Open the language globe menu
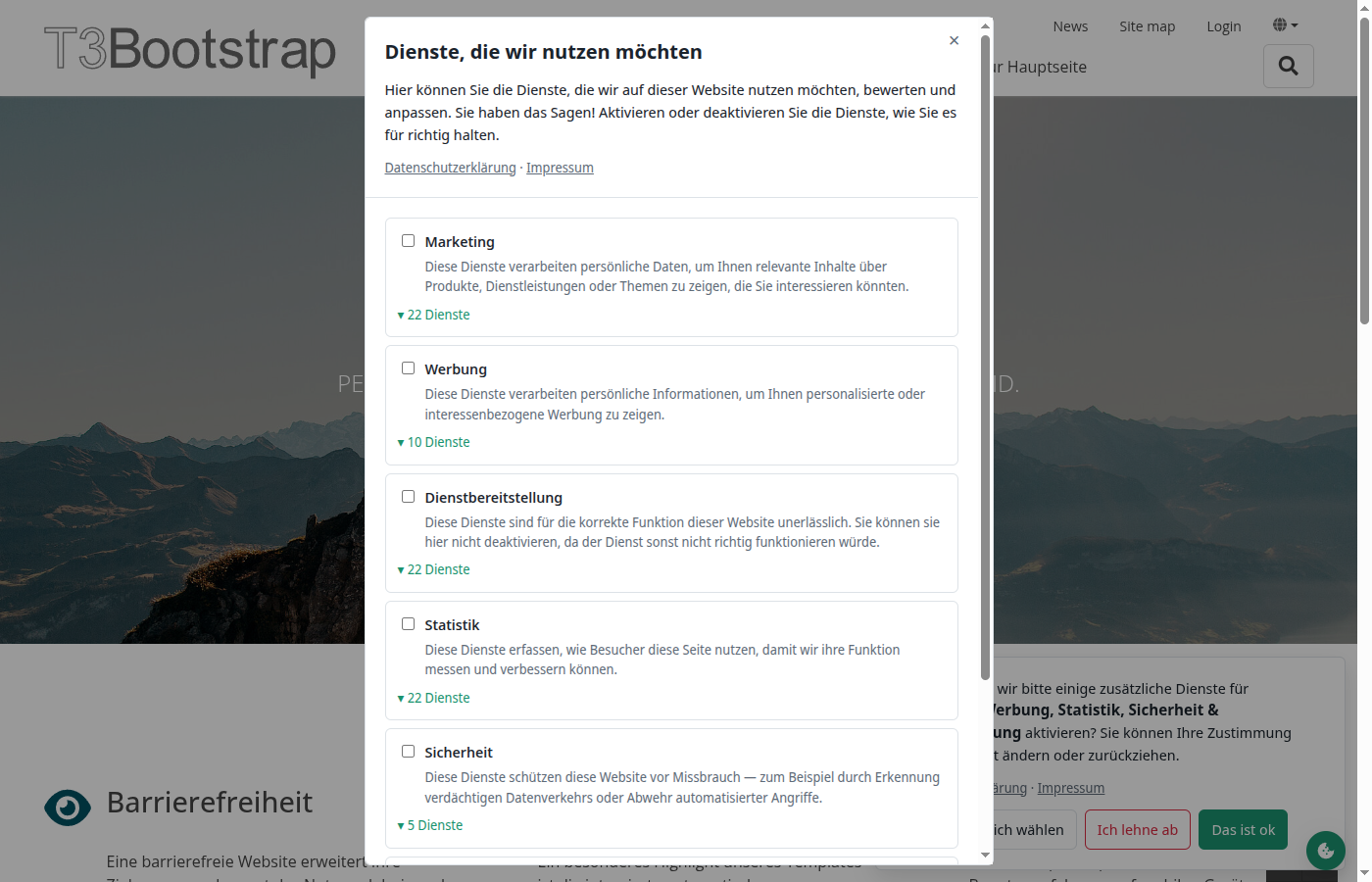 tap(1285, 25)
